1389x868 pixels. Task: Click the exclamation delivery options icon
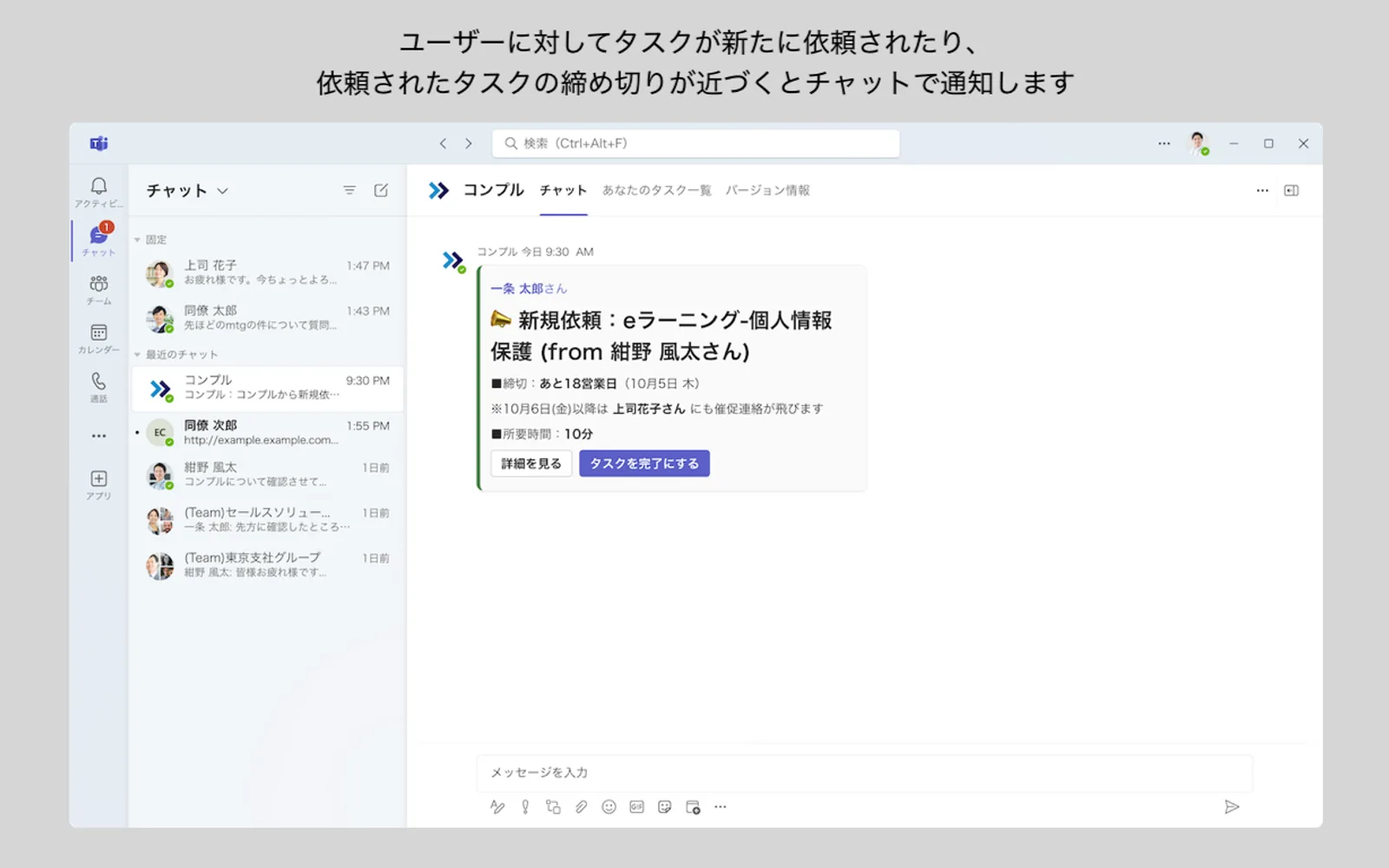pyautogui.click(x=525, y=807)
